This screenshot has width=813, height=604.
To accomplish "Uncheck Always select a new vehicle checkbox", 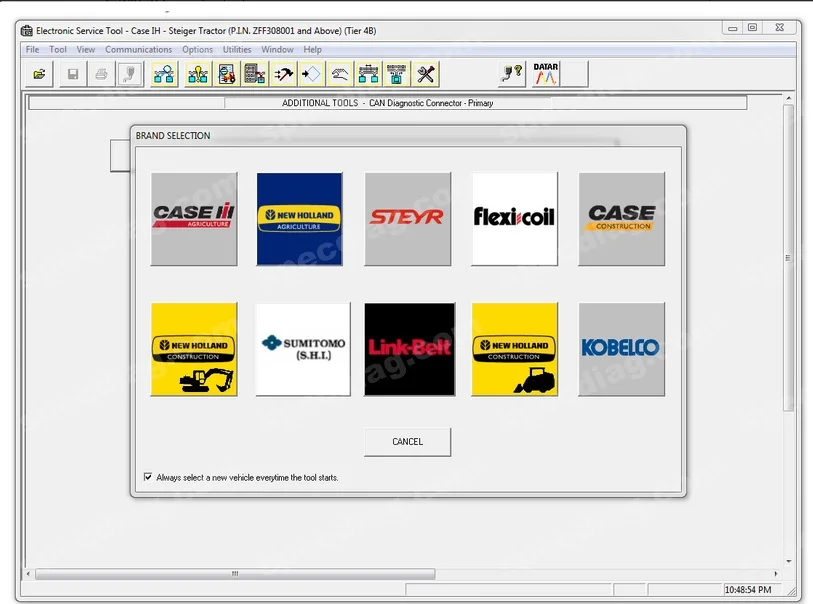I will (149, 477).
